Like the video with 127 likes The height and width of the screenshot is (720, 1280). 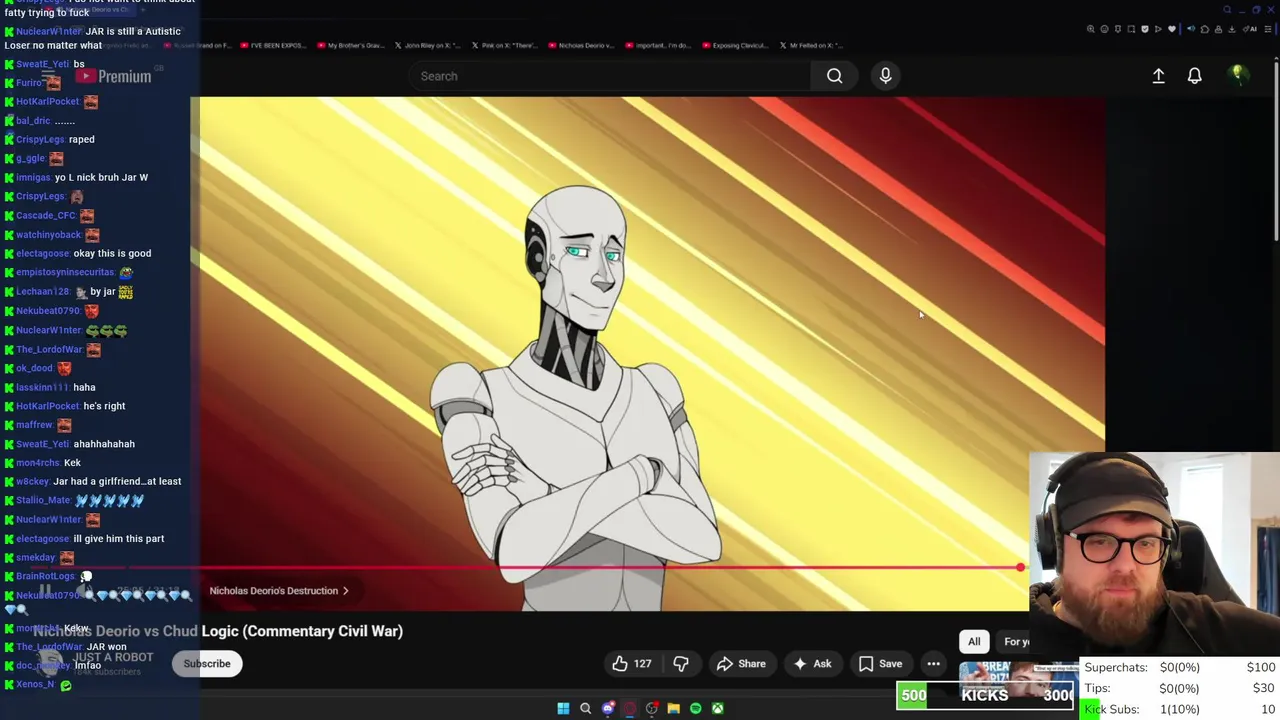[x=632, y=664]
